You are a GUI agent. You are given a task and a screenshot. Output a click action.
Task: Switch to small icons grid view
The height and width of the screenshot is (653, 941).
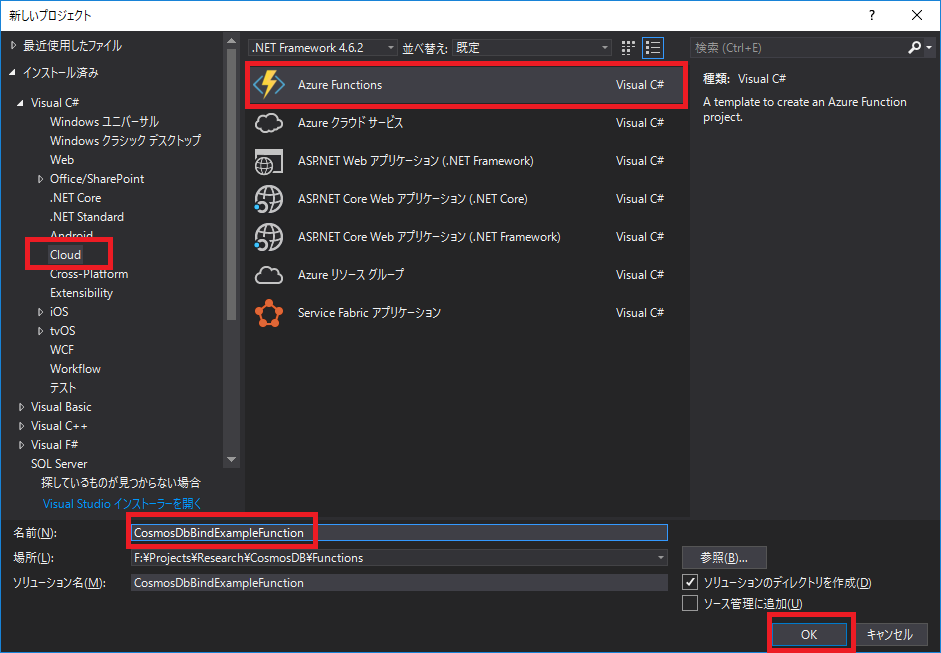pyautogui.click(x=628, y=47)
